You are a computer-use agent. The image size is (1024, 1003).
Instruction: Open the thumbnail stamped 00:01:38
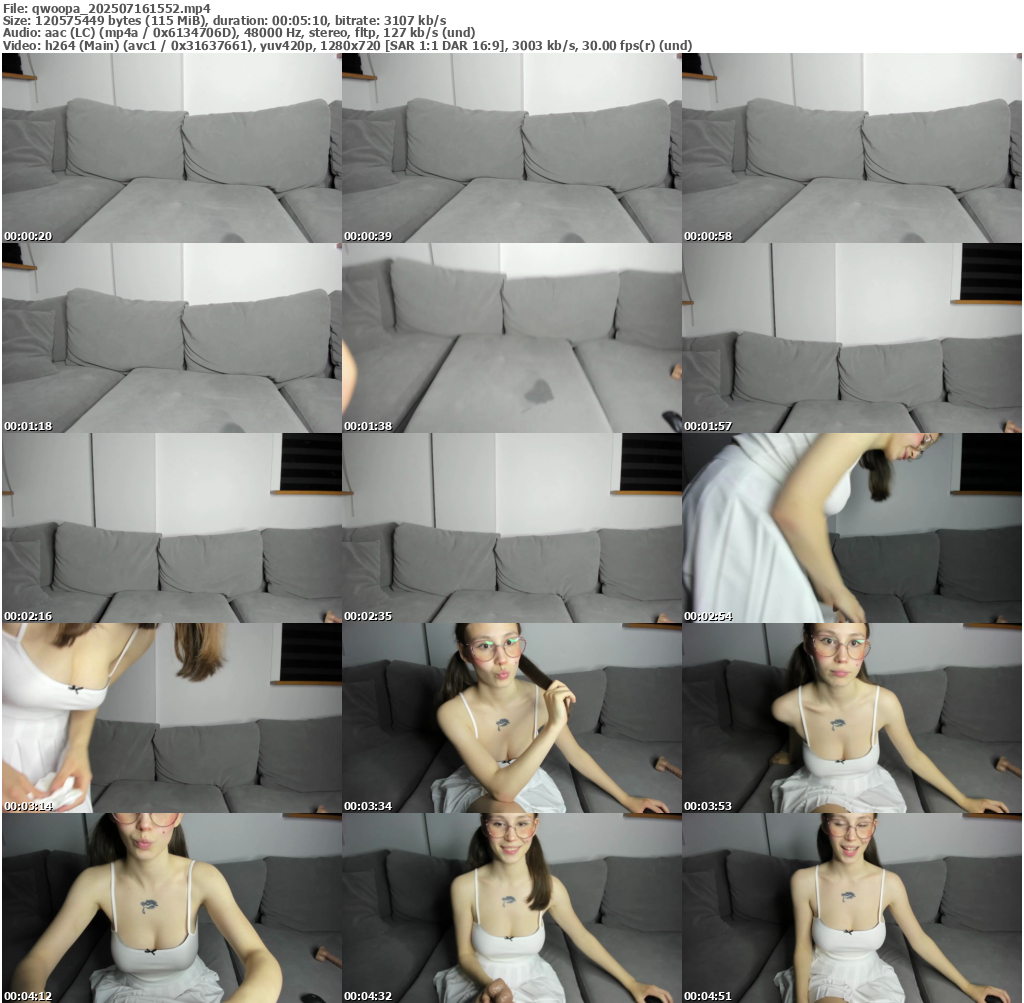[x=512, y=338]
